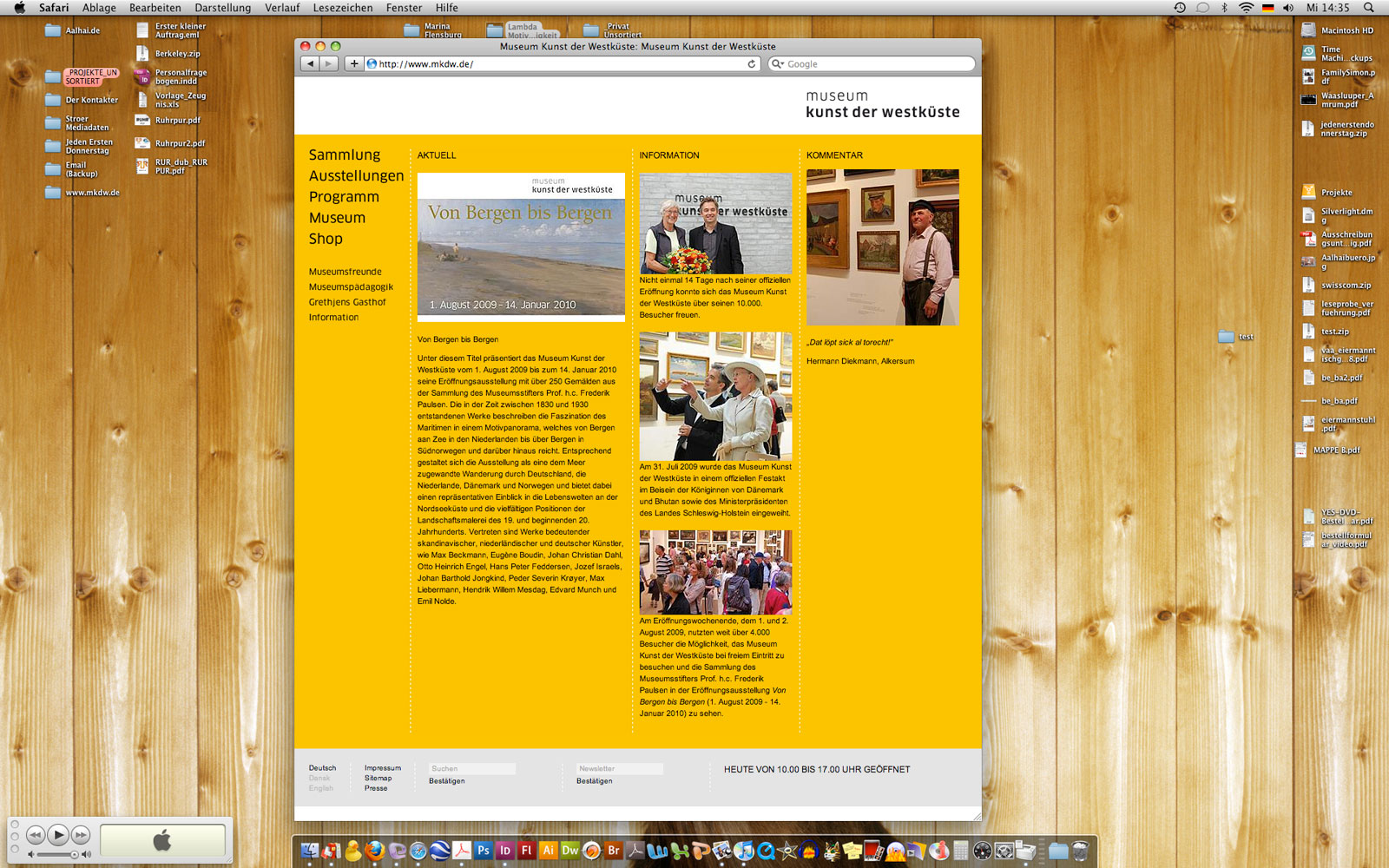The image size is (1389, 868).
Task: Open the Verlauf menu
Action: click(x=282, y=8)
